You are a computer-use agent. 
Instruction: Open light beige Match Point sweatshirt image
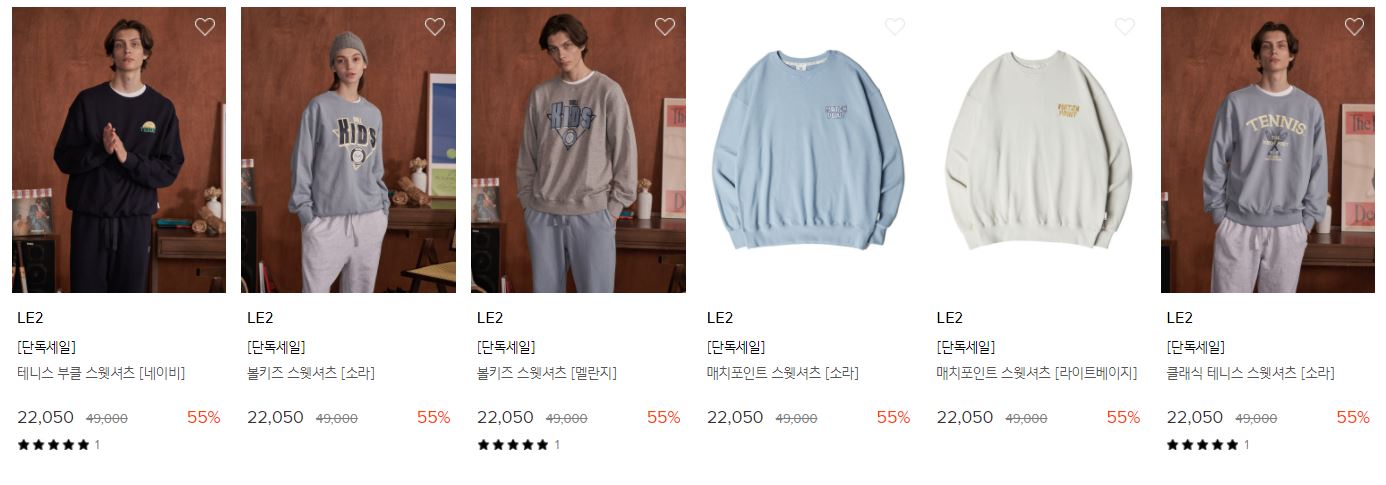[1038, 150]
